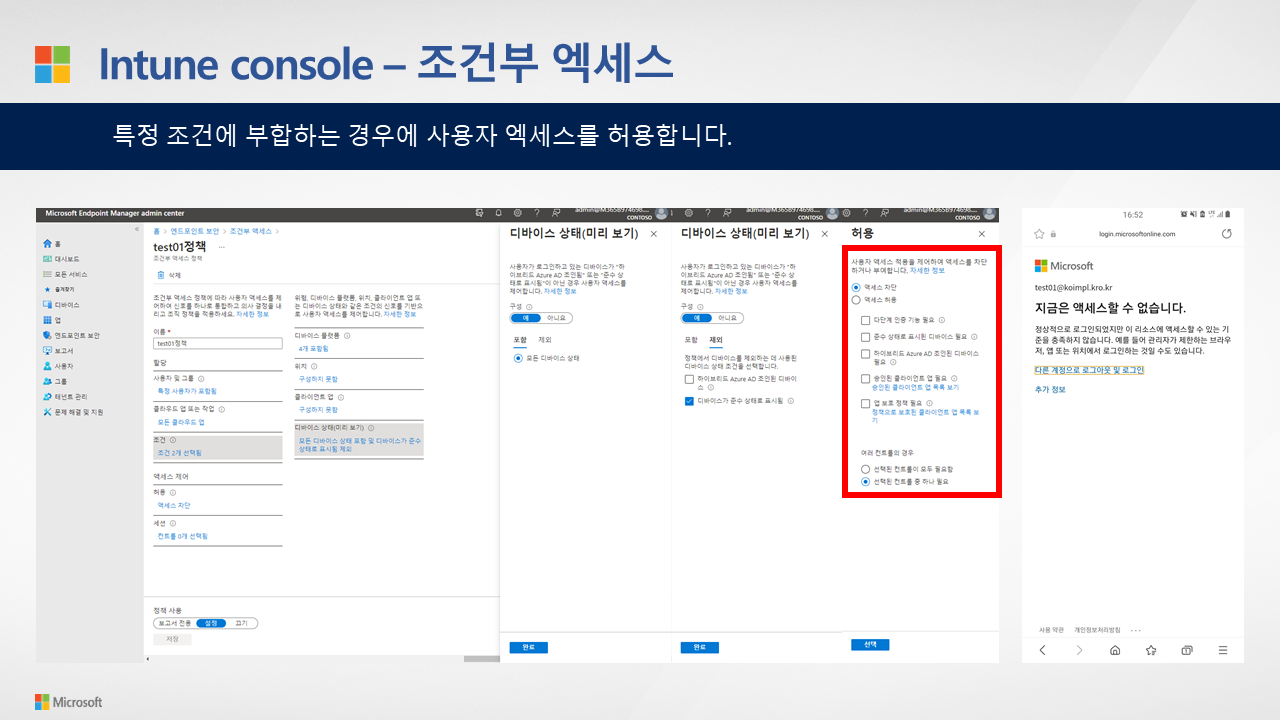Open the notification bell in the top bar
The height and width of the screenshot is (720, 1280).
pyautogui.click(x=498, y=213)
